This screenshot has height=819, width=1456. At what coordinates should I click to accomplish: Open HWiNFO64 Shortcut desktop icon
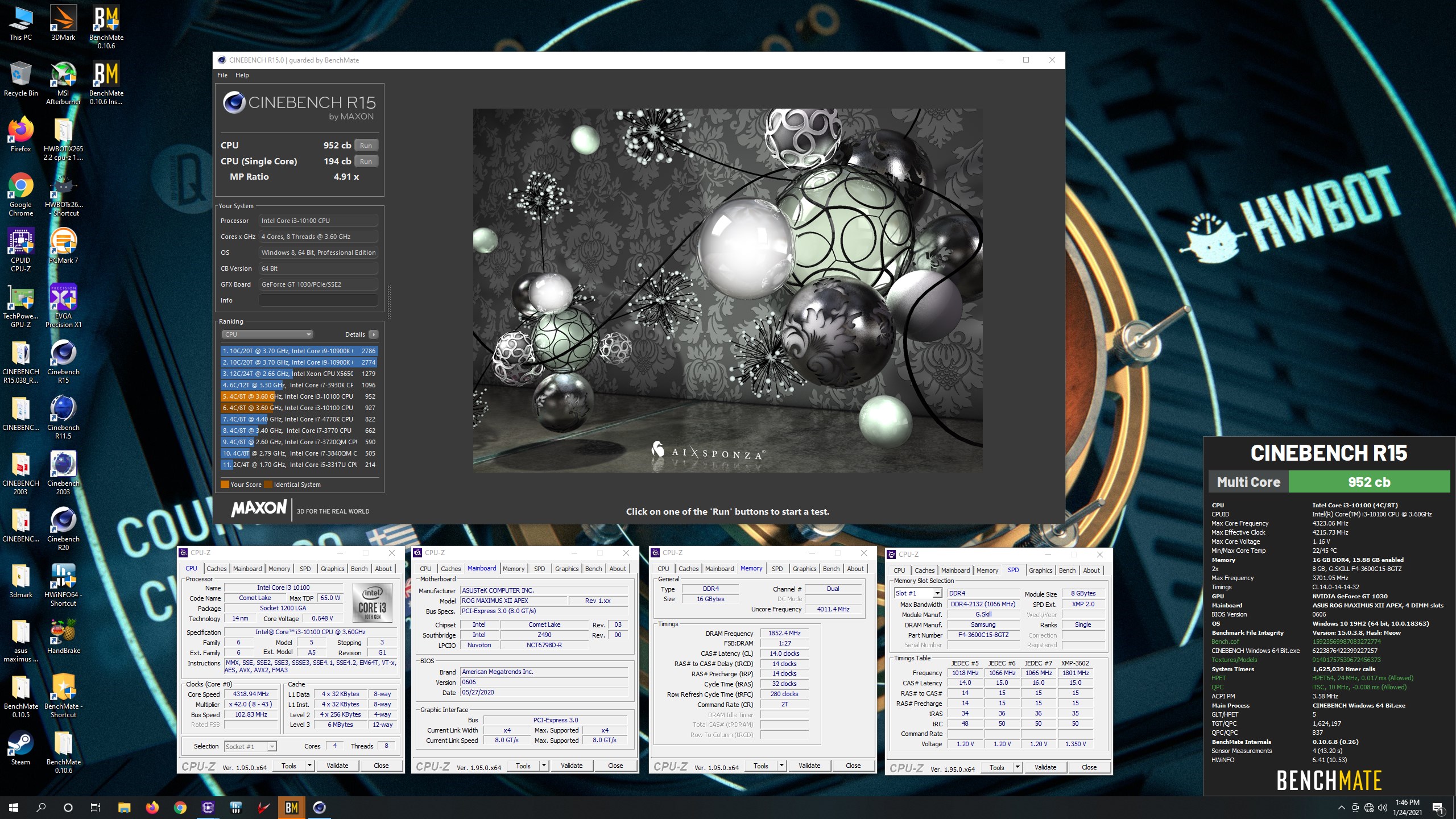point(63,584)
